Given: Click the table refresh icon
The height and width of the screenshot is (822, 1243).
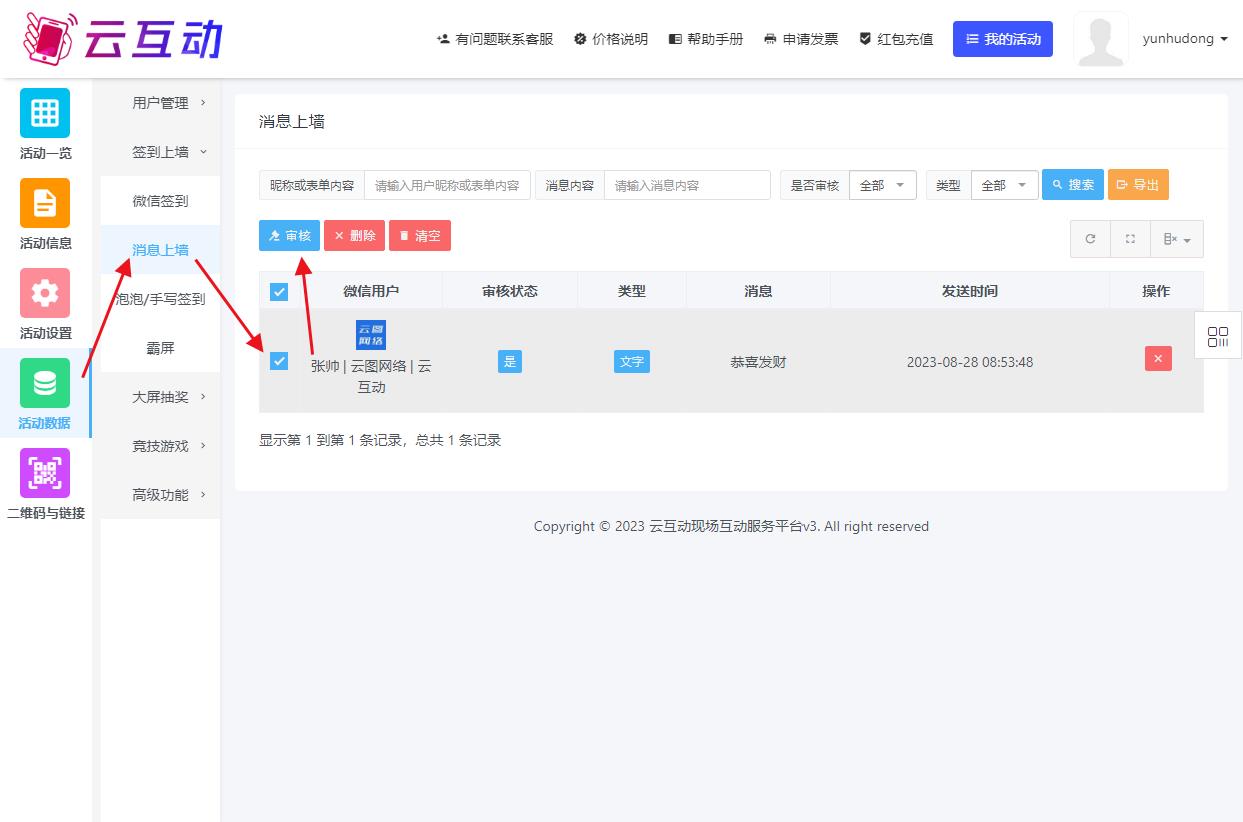Looking at the screenshot, I should [x=1090, y=239].
